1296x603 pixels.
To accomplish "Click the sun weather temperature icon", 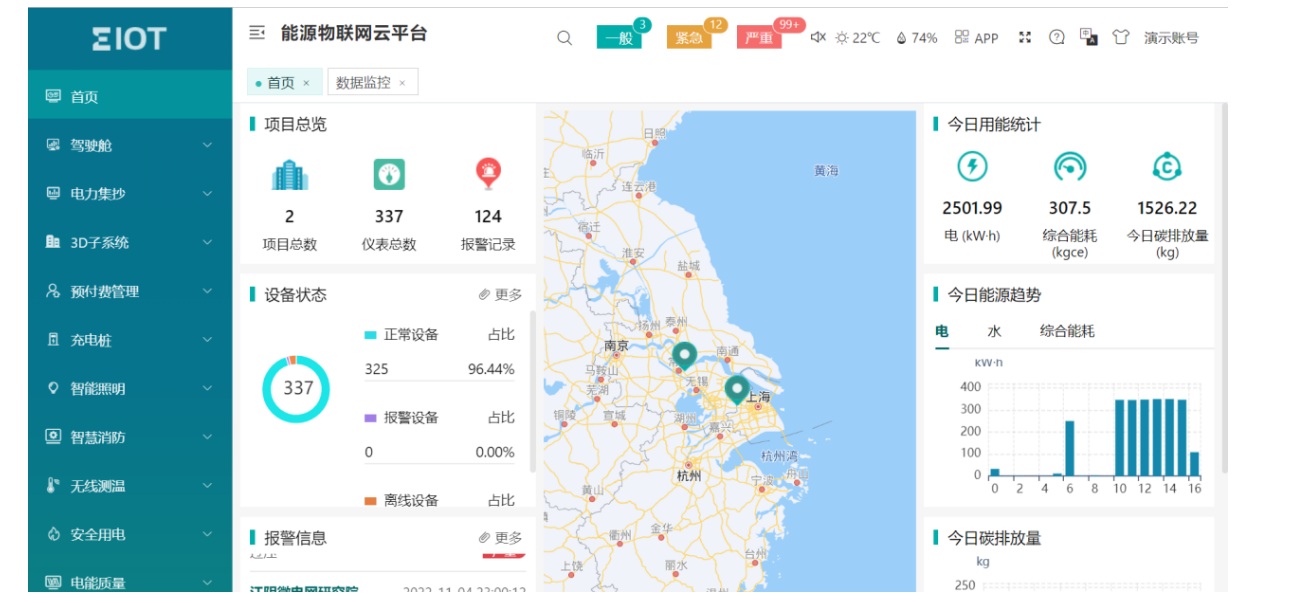I will 842,38.
